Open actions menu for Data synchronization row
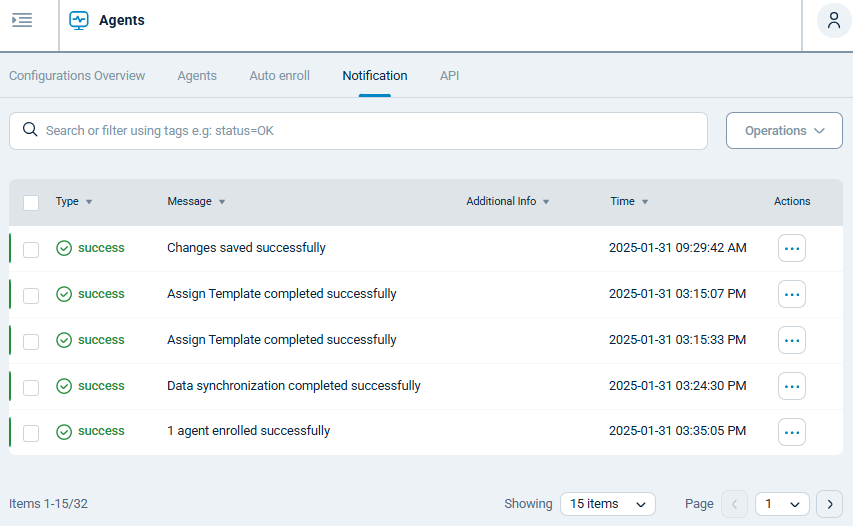The image size is (853, 526). 791,386
